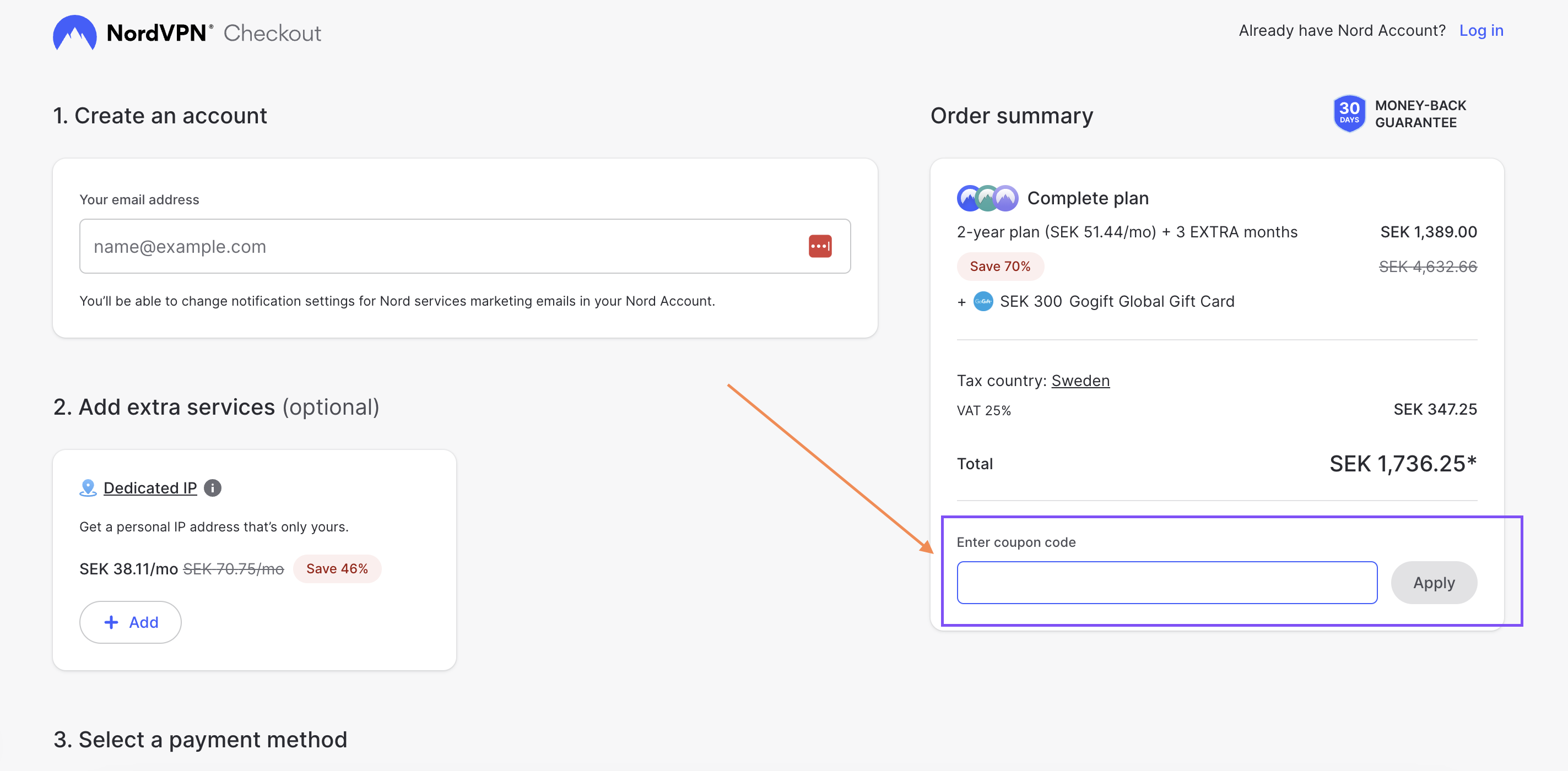Screen dimensions: 1568x771
Task: Apply the coupon code
Action: pyautogui.click(x=1434, y=582)
